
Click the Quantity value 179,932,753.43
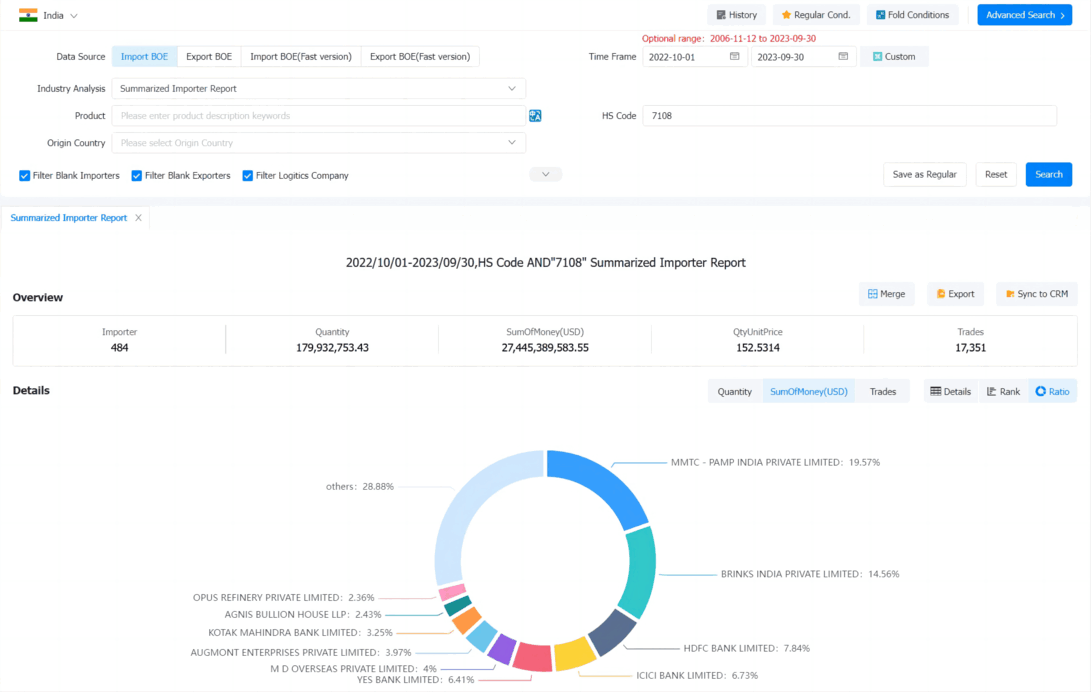(x=333, y=348)
